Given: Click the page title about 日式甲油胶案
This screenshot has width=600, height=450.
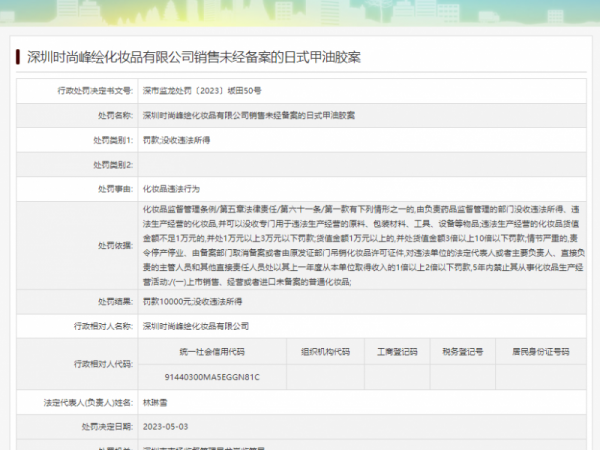Looking at the screenshot, I should coord(193,57).
